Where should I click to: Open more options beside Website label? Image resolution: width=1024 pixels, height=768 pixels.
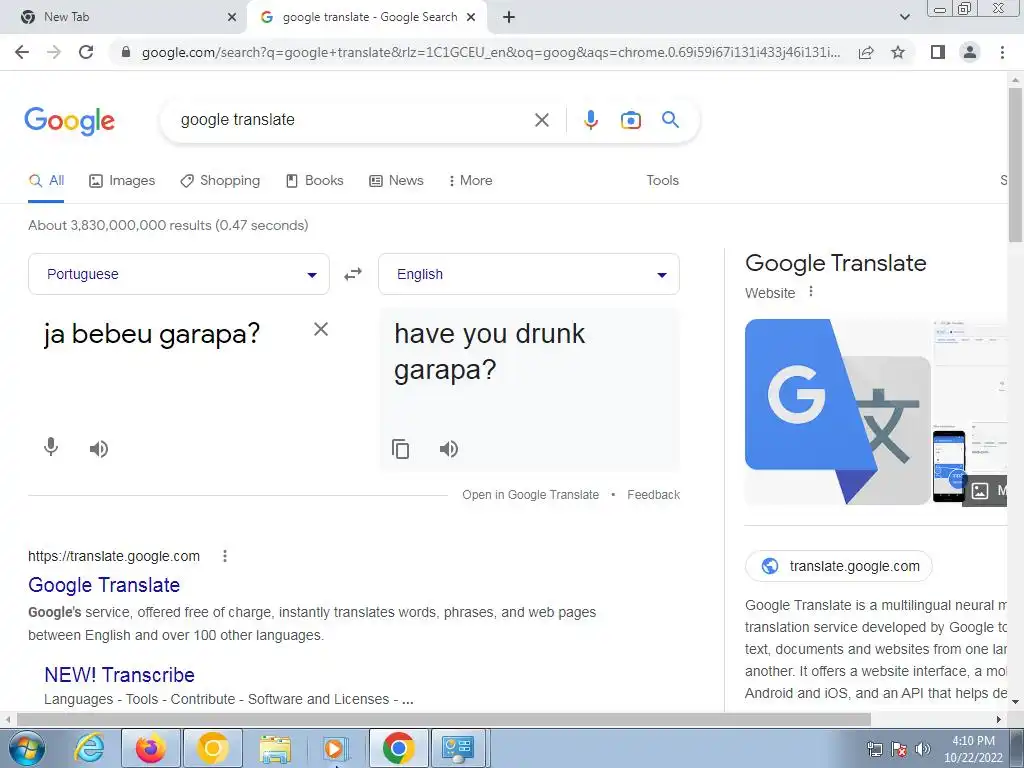[x=810, y=291]
